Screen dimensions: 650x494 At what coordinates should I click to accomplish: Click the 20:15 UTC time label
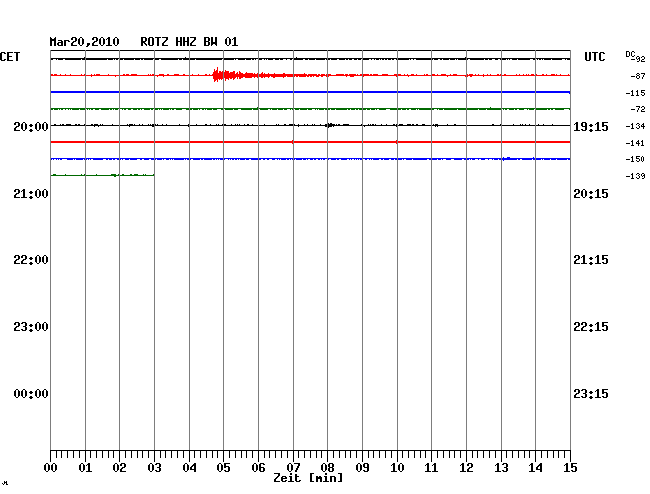tap(591, 194)
